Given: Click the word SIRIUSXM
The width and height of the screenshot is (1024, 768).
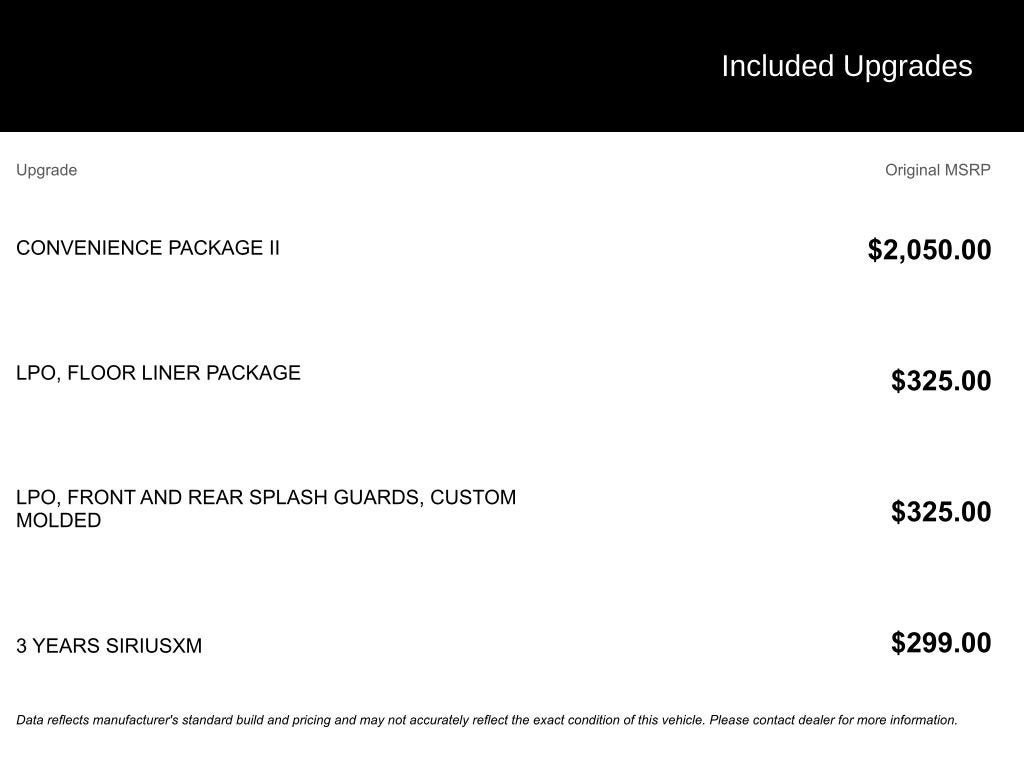Looking at the screenshot, I should (x=154, y=646).
